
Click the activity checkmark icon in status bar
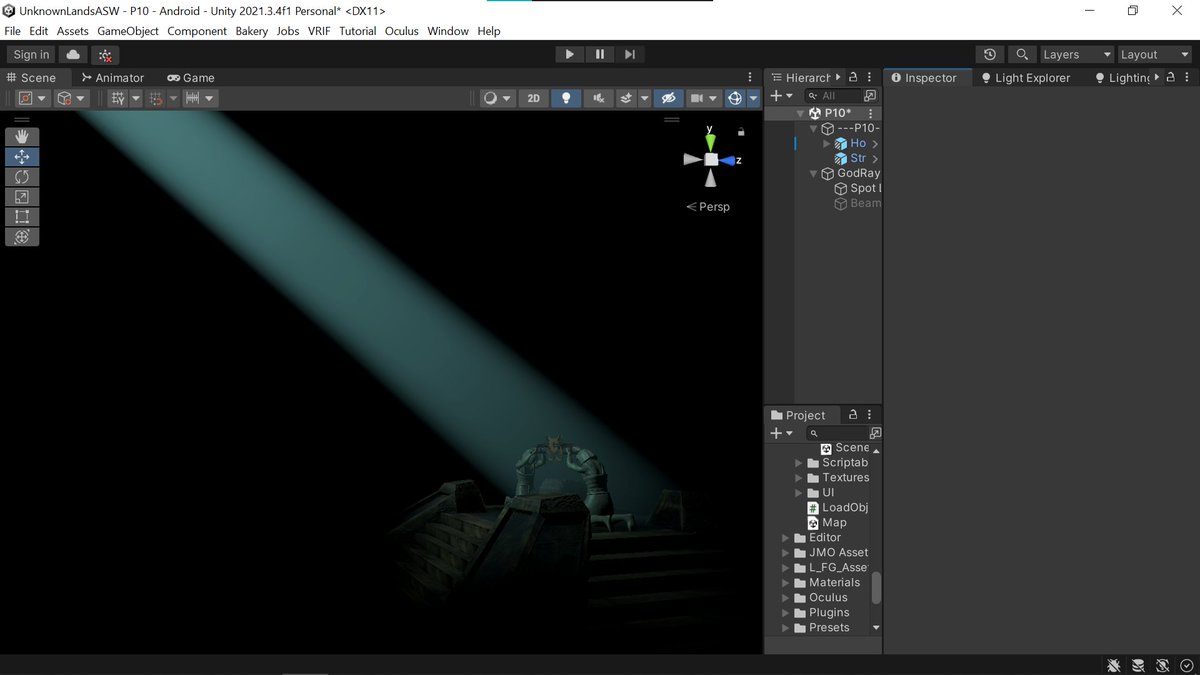click(1186, 665)
